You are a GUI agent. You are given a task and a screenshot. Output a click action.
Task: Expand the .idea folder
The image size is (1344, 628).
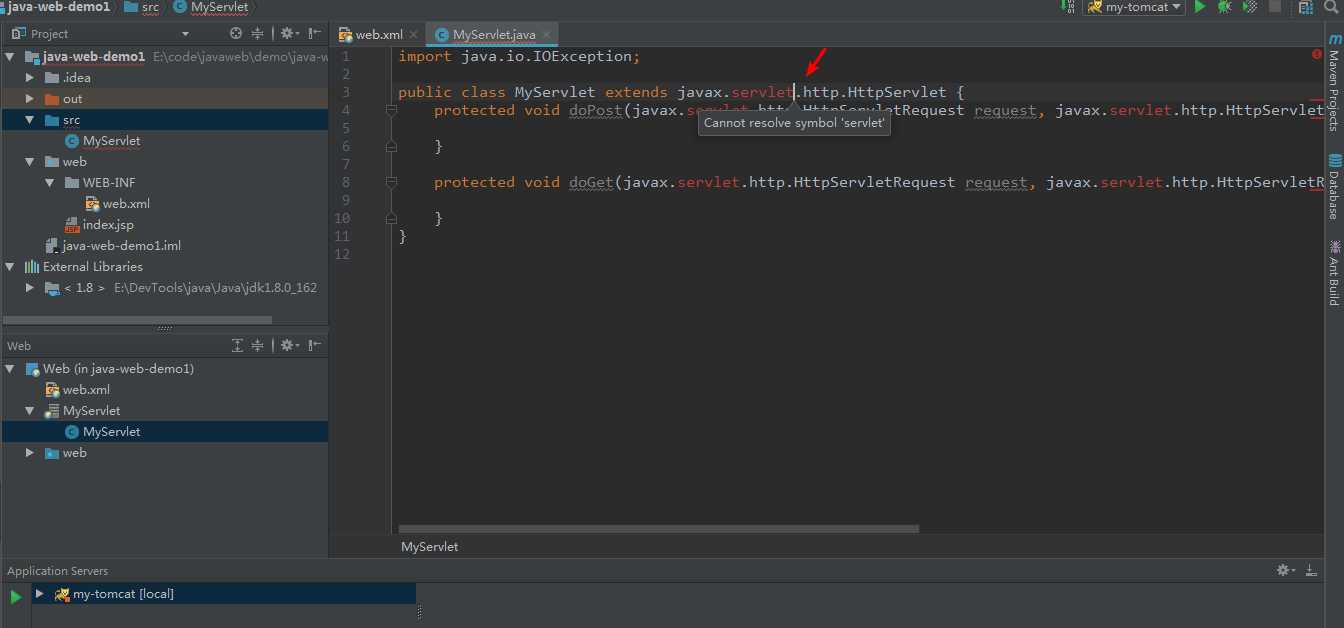tap(30, 77)
